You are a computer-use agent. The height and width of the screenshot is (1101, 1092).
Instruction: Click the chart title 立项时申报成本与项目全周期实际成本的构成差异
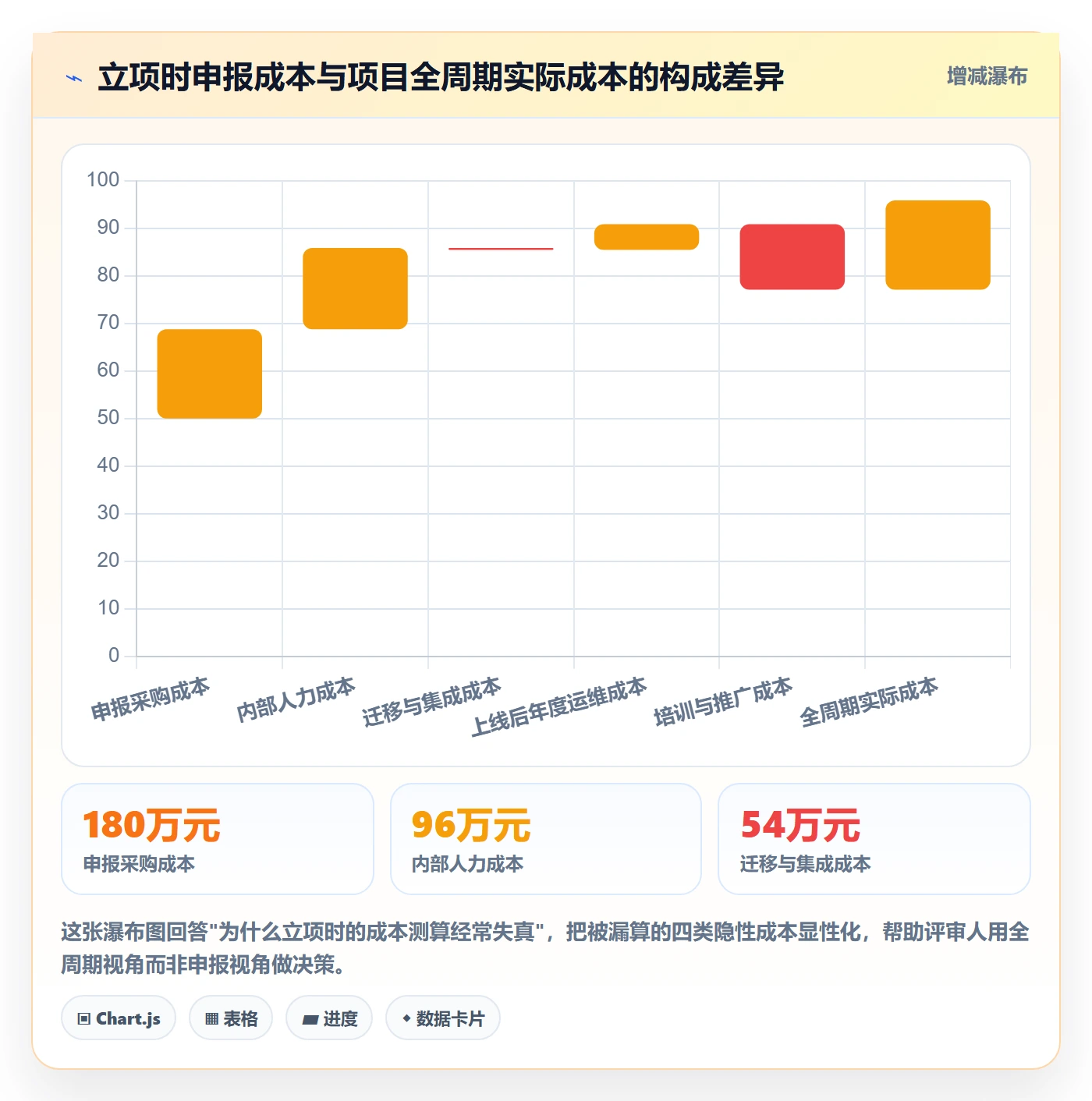click(441, 77)
